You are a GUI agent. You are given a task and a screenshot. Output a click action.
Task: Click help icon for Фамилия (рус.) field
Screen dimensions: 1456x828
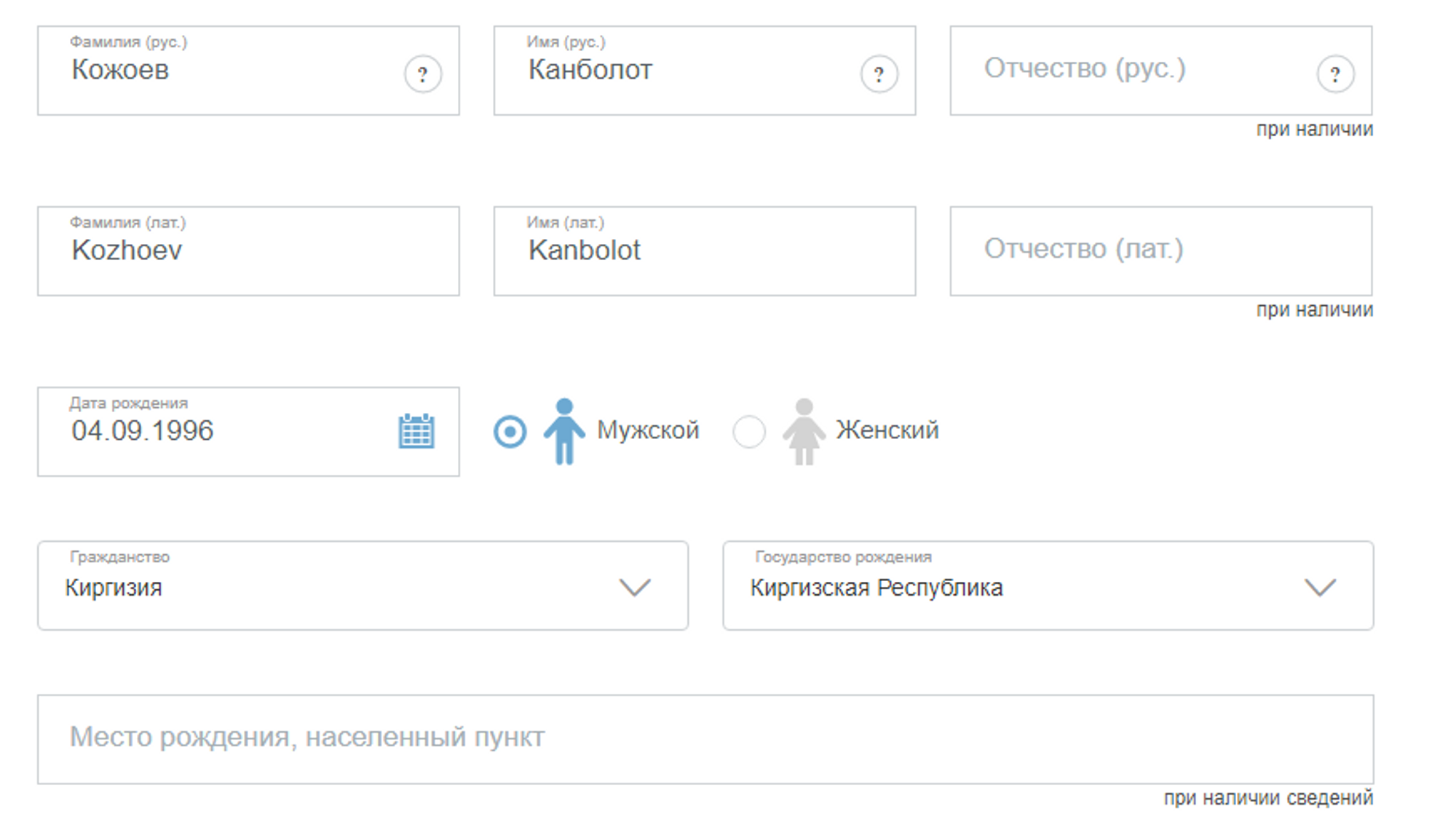click(423, 74)
